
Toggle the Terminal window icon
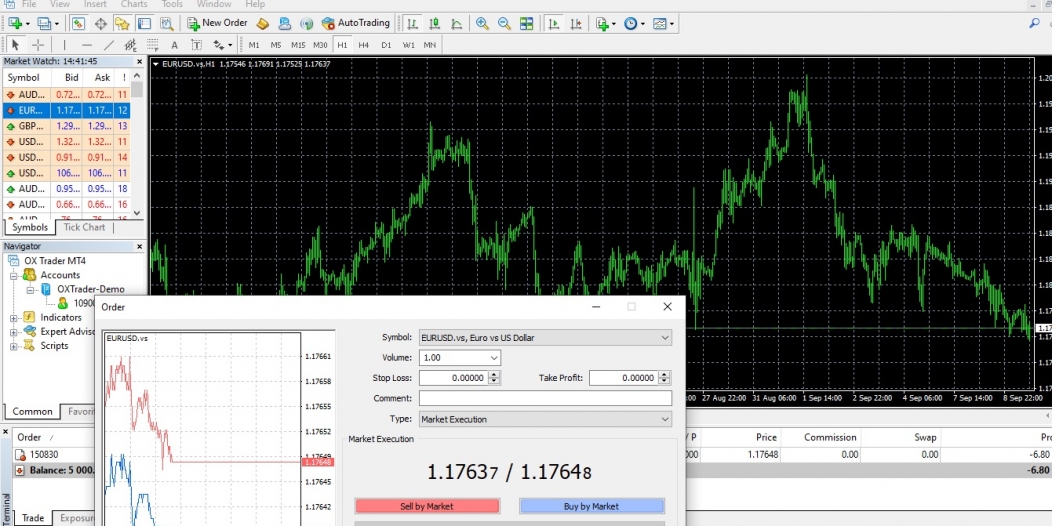point(144,23)
